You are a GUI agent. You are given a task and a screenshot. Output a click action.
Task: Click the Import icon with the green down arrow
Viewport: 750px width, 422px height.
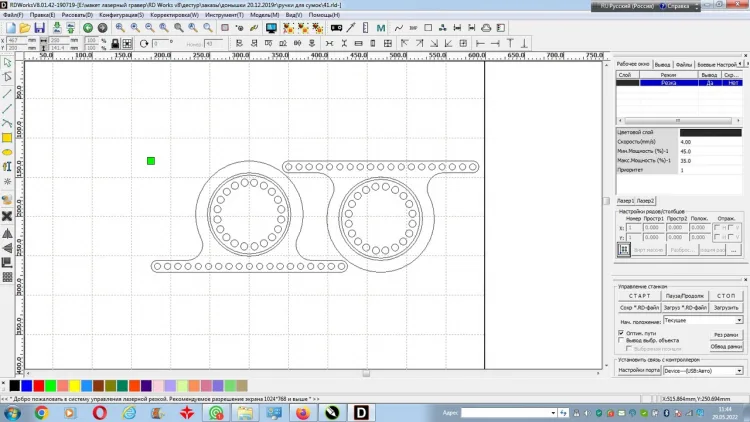point(56,28)
